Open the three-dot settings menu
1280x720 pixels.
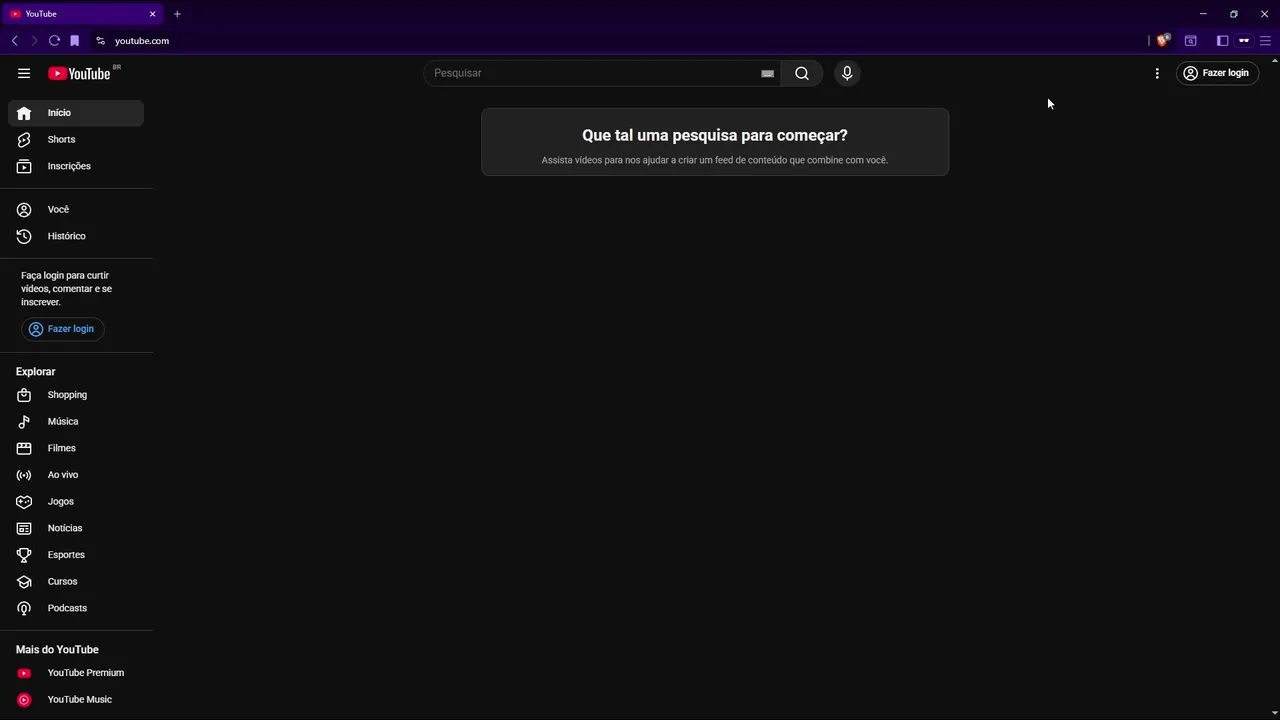click(x=1157, y=73)
